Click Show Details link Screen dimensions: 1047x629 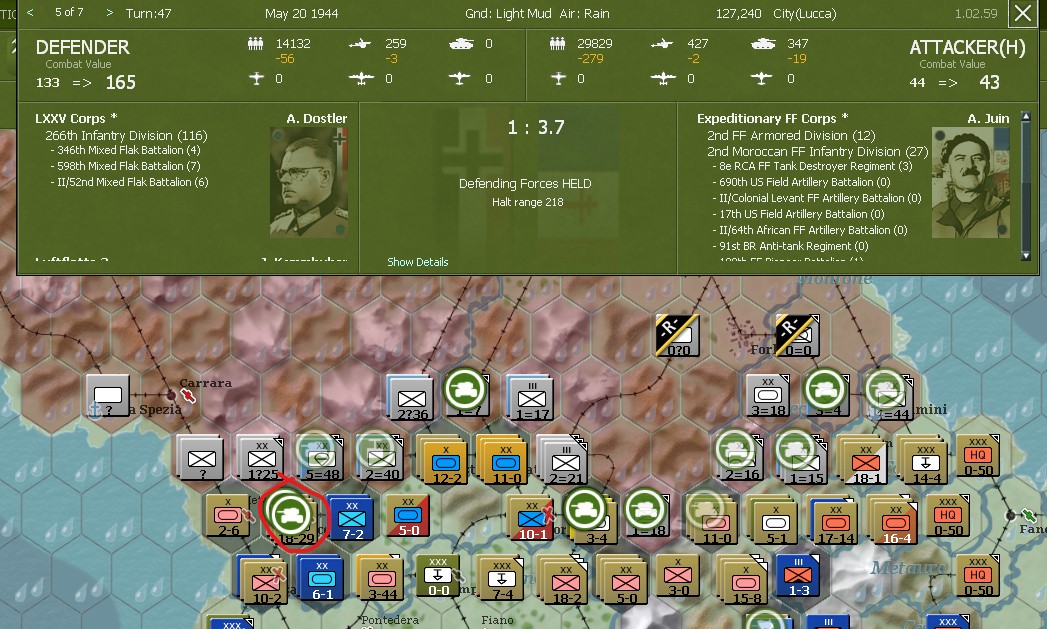417,262
